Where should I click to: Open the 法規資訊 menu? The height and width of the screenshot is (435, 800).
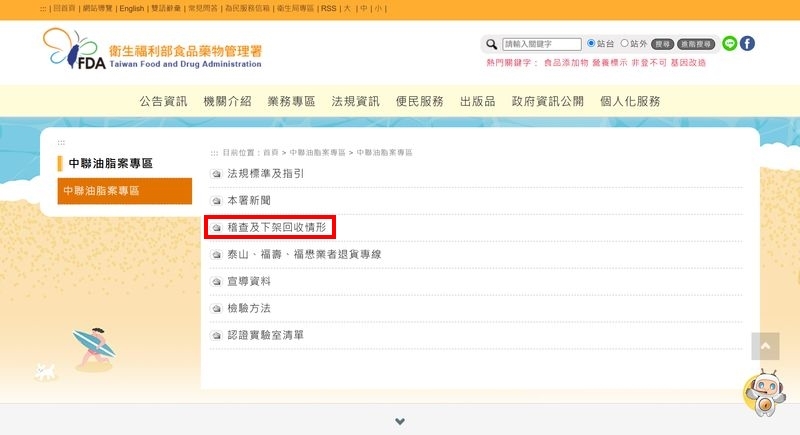pos(356,101)
